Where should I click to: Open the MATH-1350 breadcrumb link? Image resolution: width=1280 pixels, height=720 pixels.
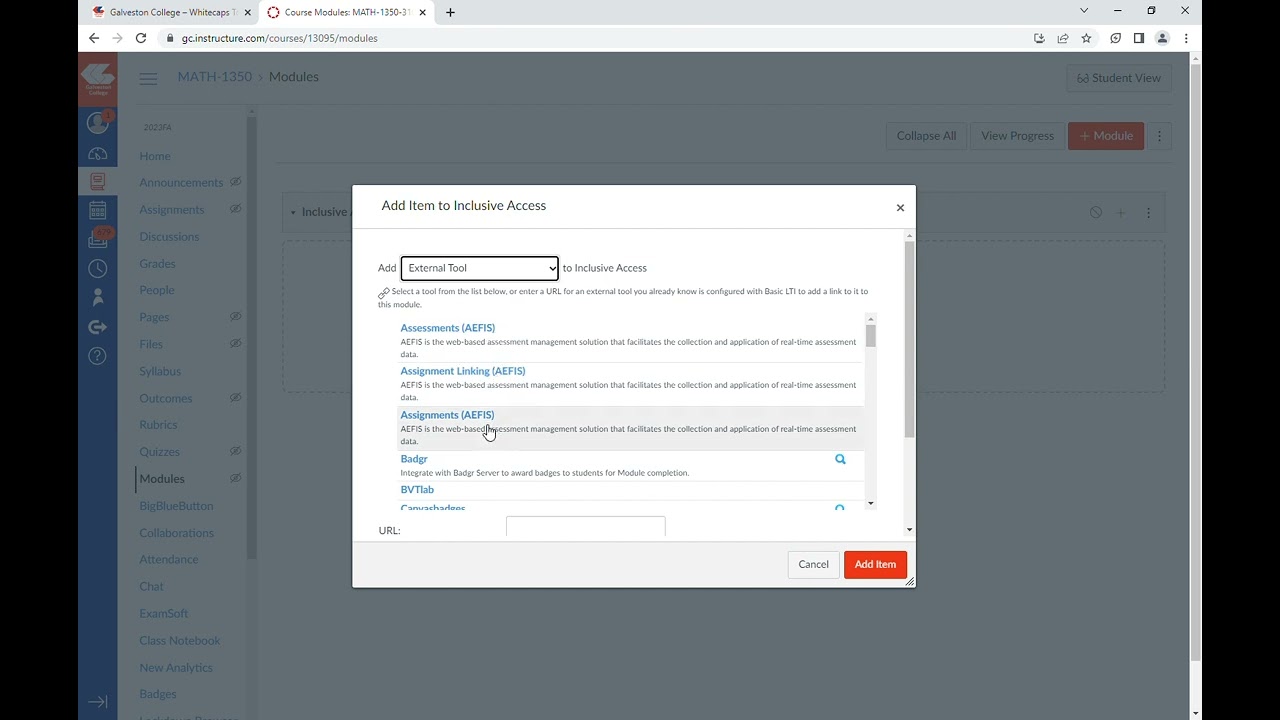(x=215, y=77)
